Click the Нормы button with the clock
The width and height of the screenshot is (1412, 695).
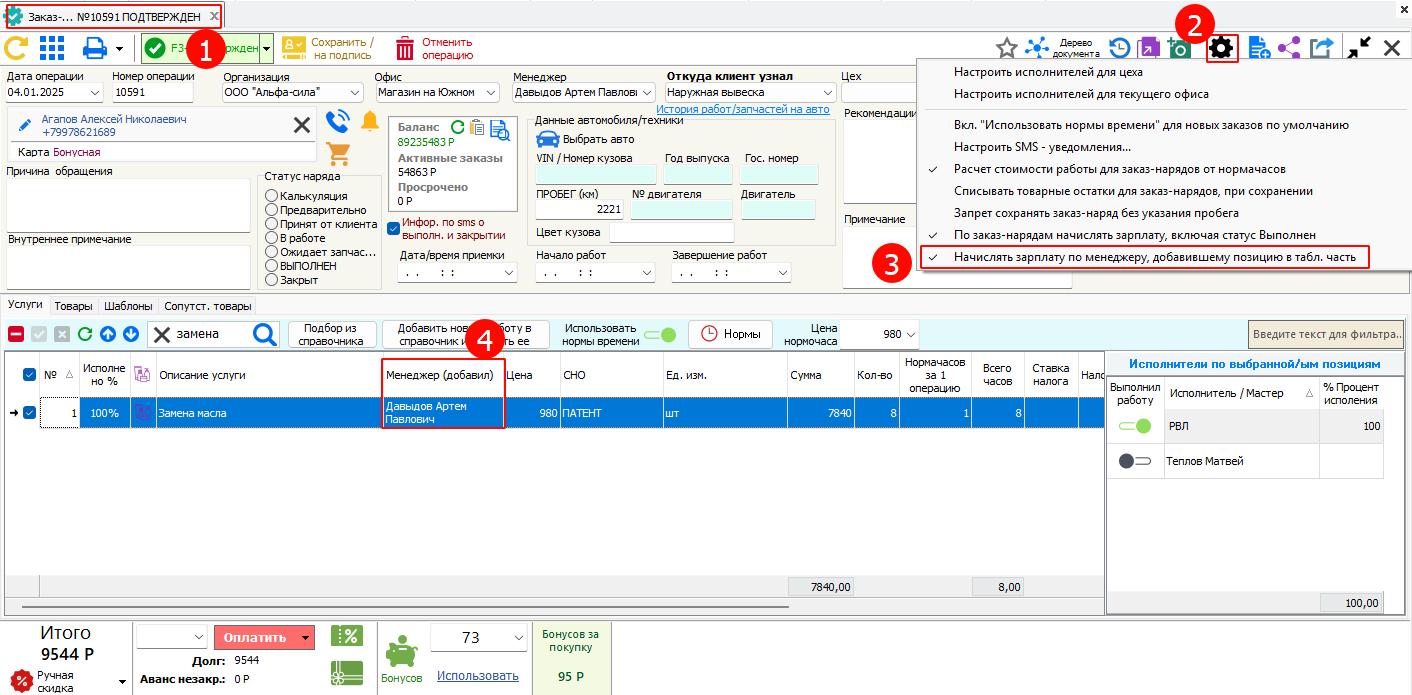(x=730, y=334)
